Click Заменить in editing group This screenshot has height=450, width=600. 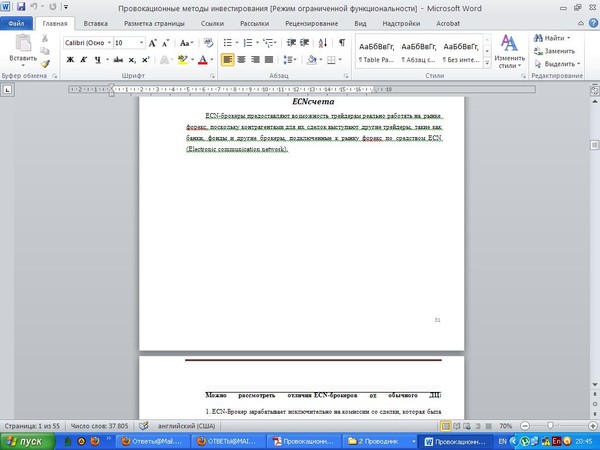(554, 51)
